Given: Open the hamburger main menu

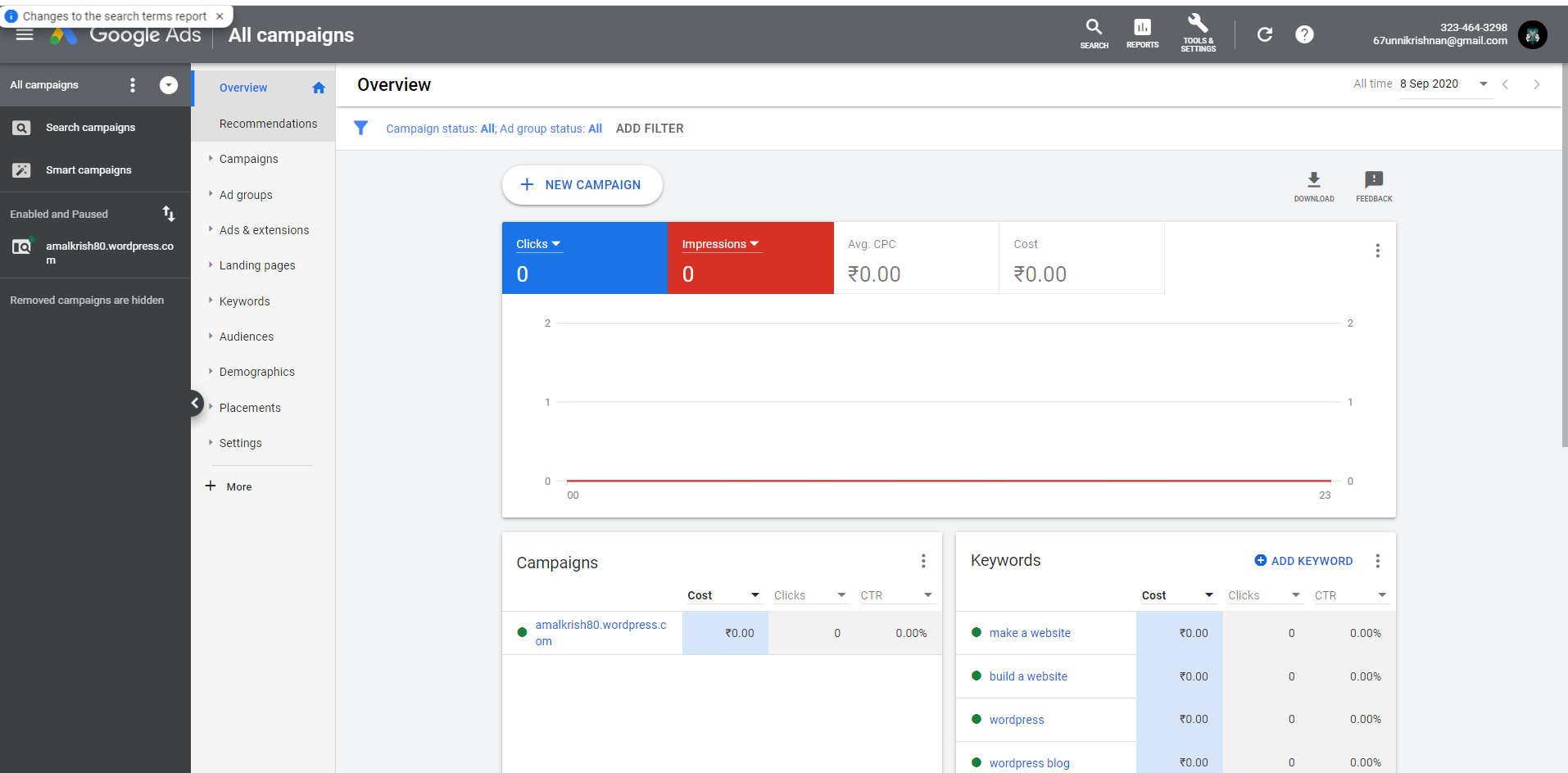Looking at the screenshot, I should 25,35.
